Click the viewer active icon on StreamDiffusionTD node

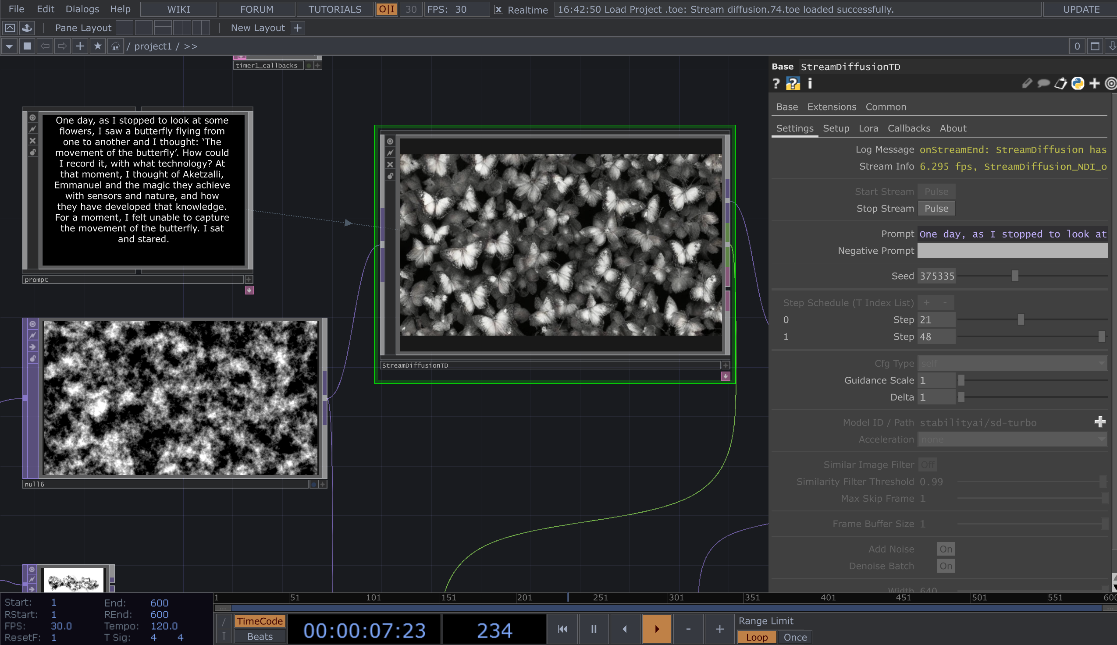click(x=390, y=141)
